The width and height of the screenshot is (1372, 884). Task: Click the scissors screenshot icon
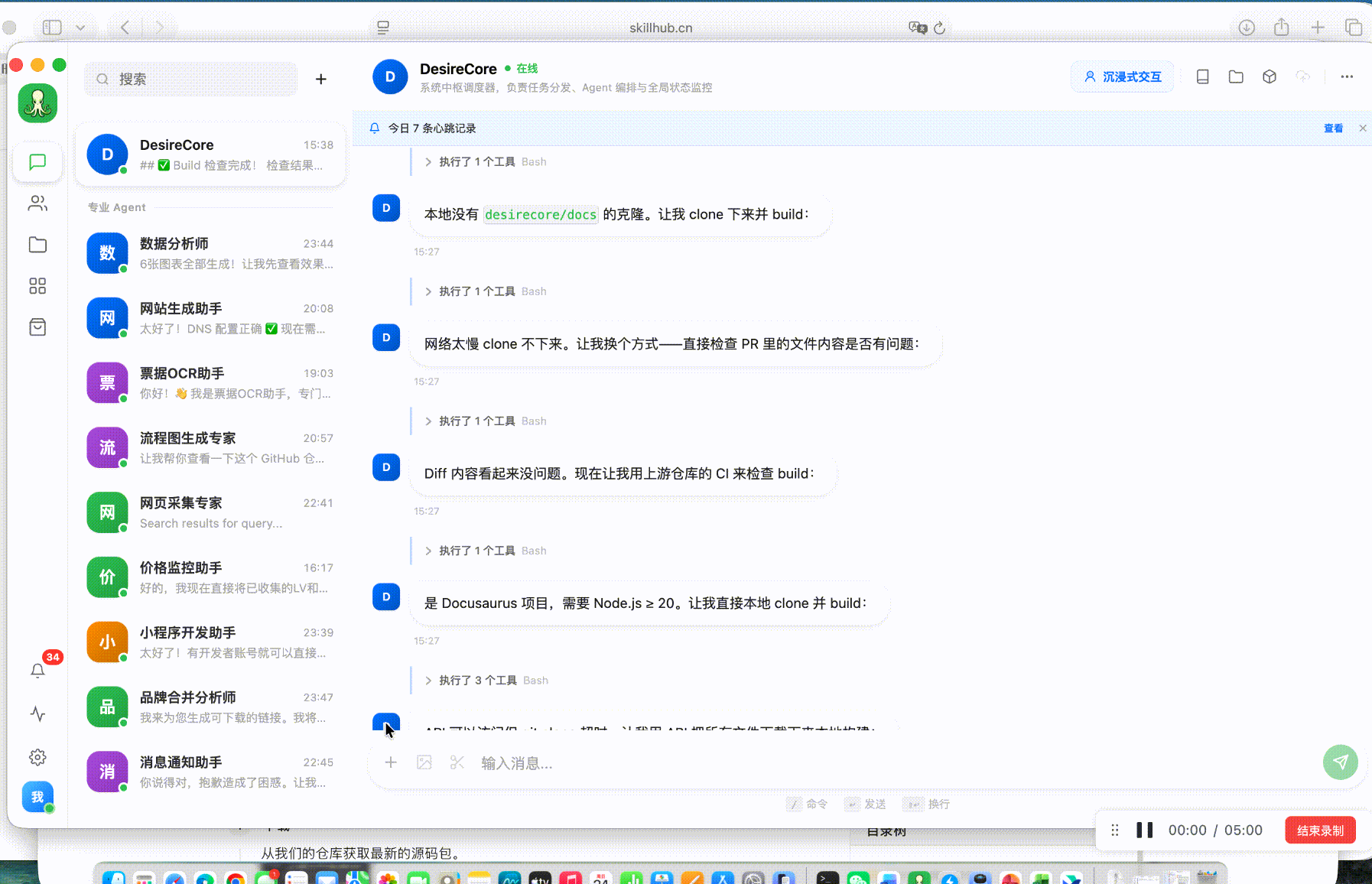coord(457,762)
